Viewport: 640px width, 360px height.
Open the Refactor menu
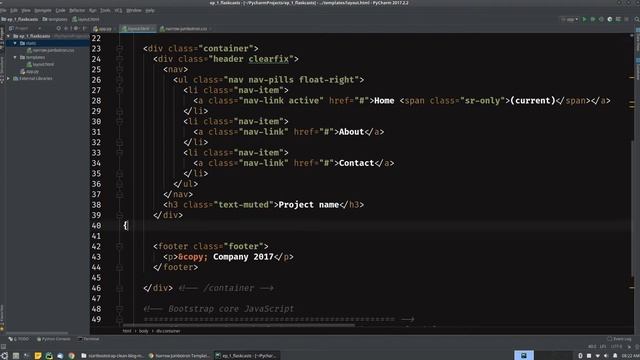click(x=77, y=10)
